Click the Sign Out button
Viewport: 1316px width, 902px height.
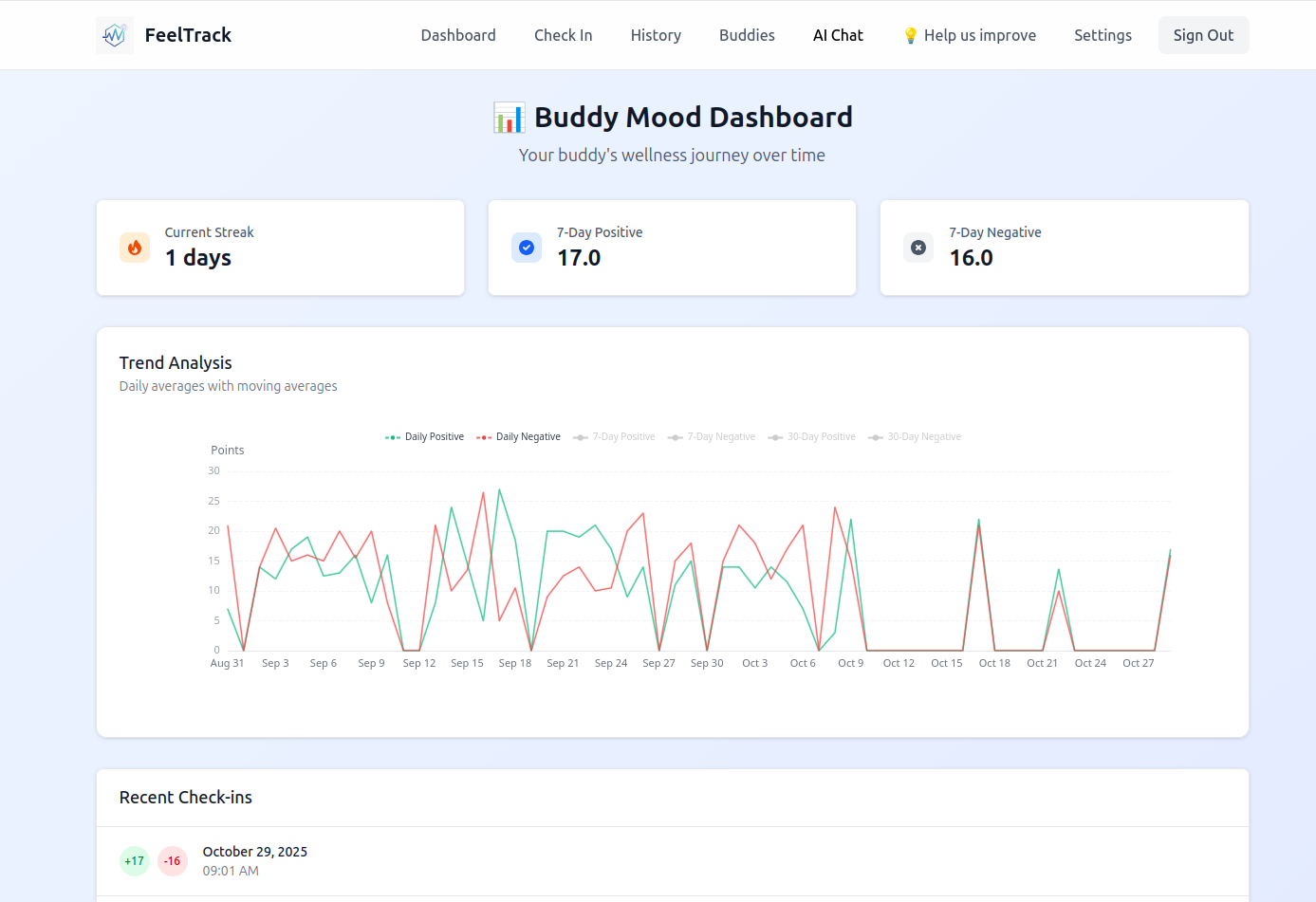pyautogui.click(x=1202, y=35)
